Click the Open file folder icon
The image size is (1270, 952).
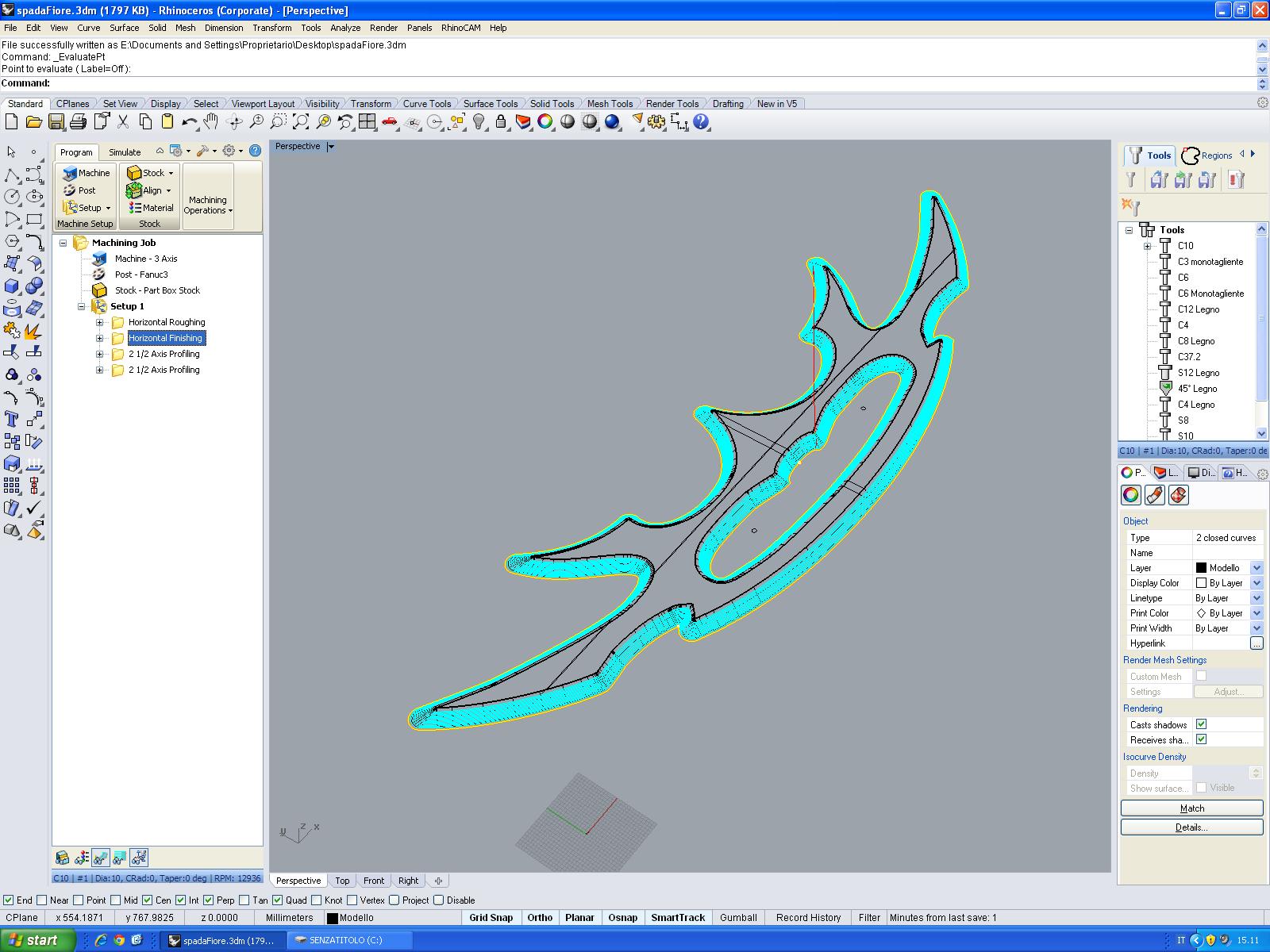33,121
